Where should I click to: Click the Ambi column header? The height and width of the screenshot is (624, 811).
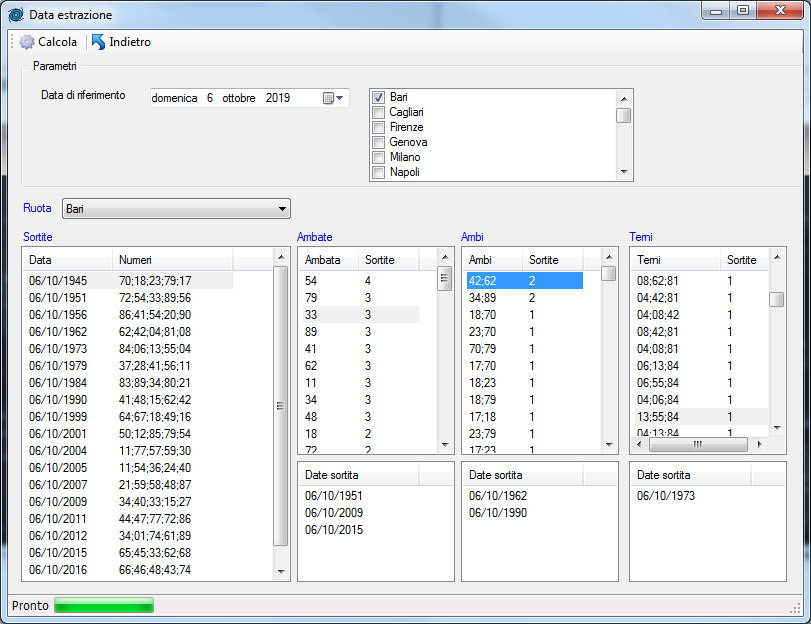click(x=492, y=260)
